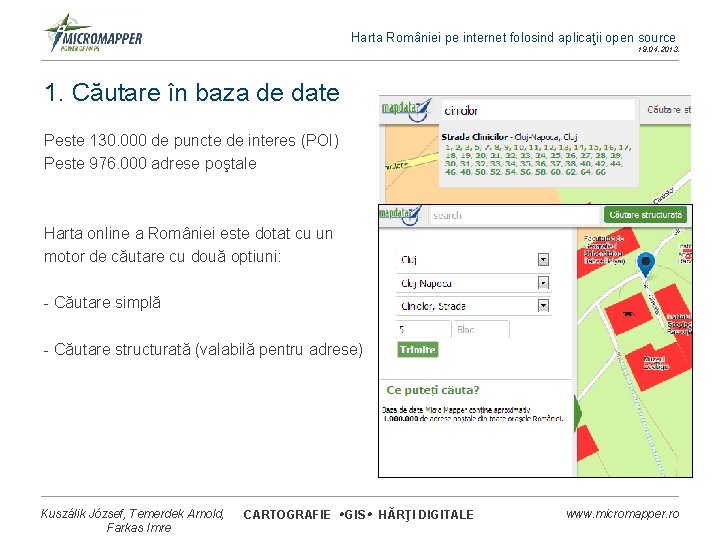
Task: Click the green panel collapse arrow beside the map
Action: 578,413
